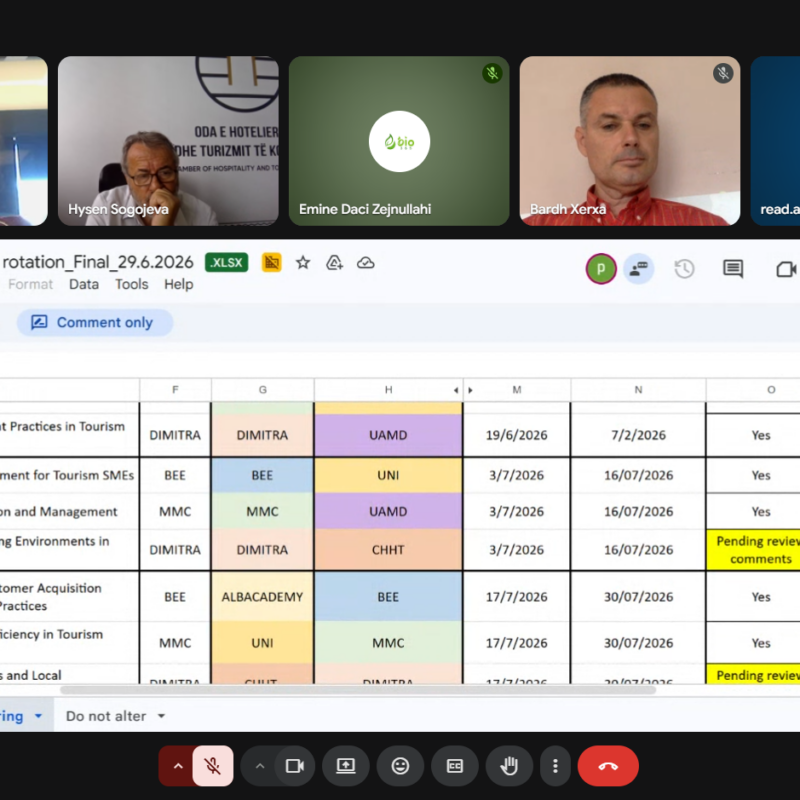Click the Comment only button
Screen dimensions: 800x800
point(95,322)
